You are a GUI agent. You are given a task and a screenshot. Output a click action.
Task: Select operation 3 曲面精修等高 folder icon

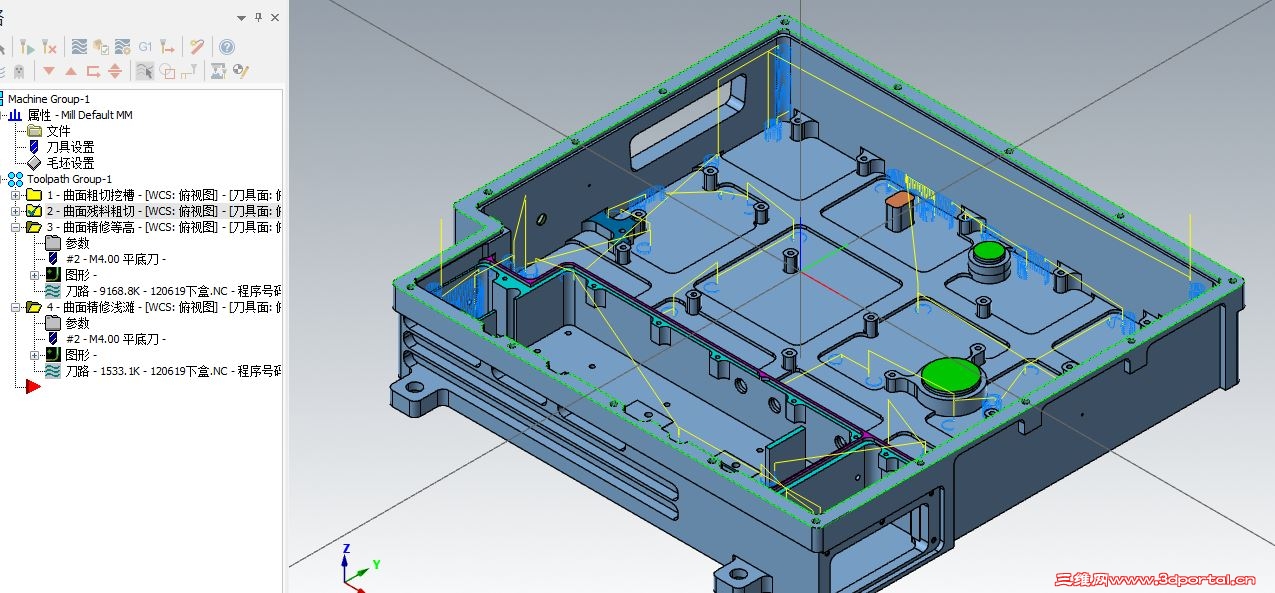(33, 227)
